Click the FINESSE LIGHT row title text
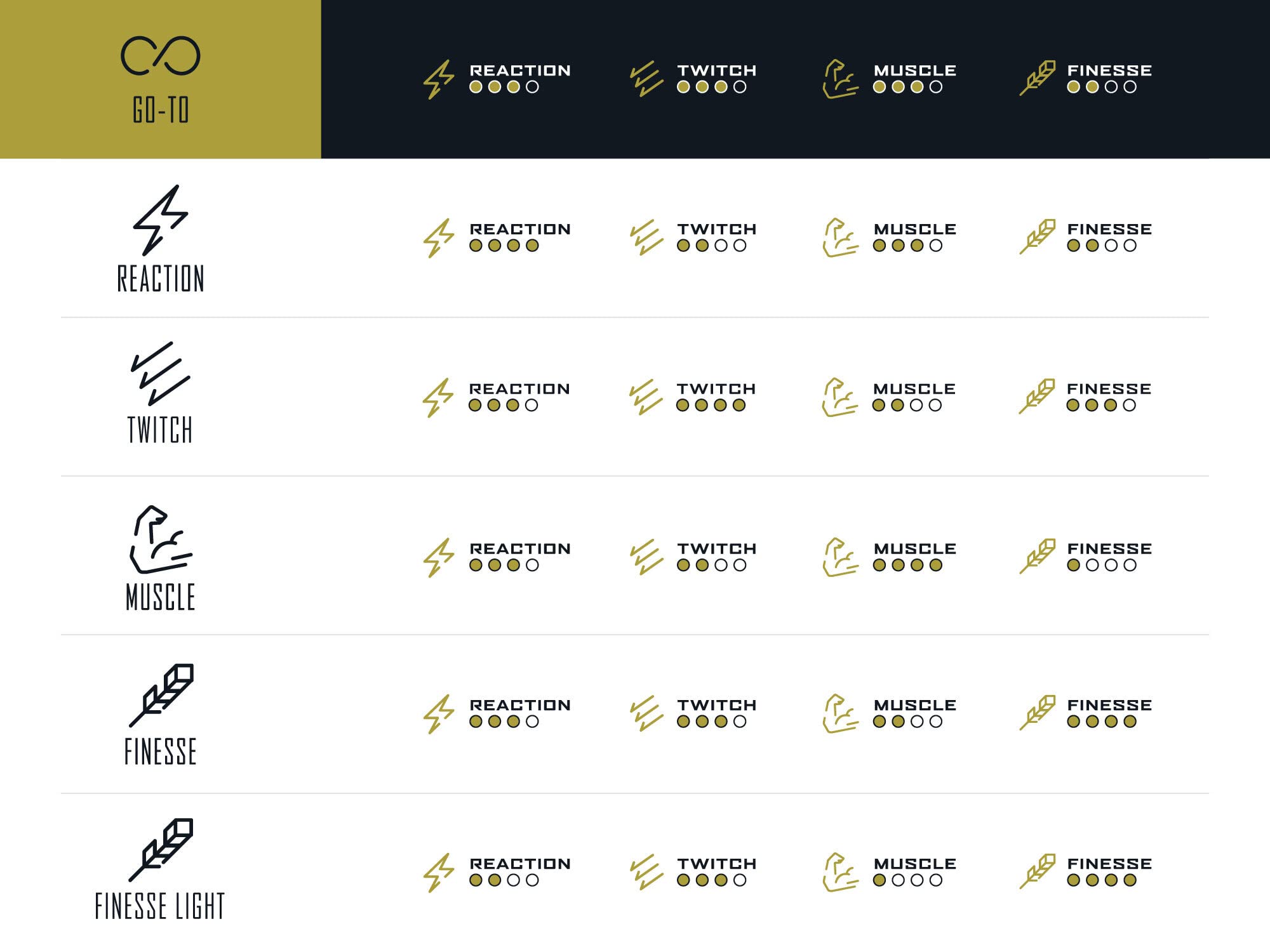This screenshot has width=1270, height=952. (160, 906)
